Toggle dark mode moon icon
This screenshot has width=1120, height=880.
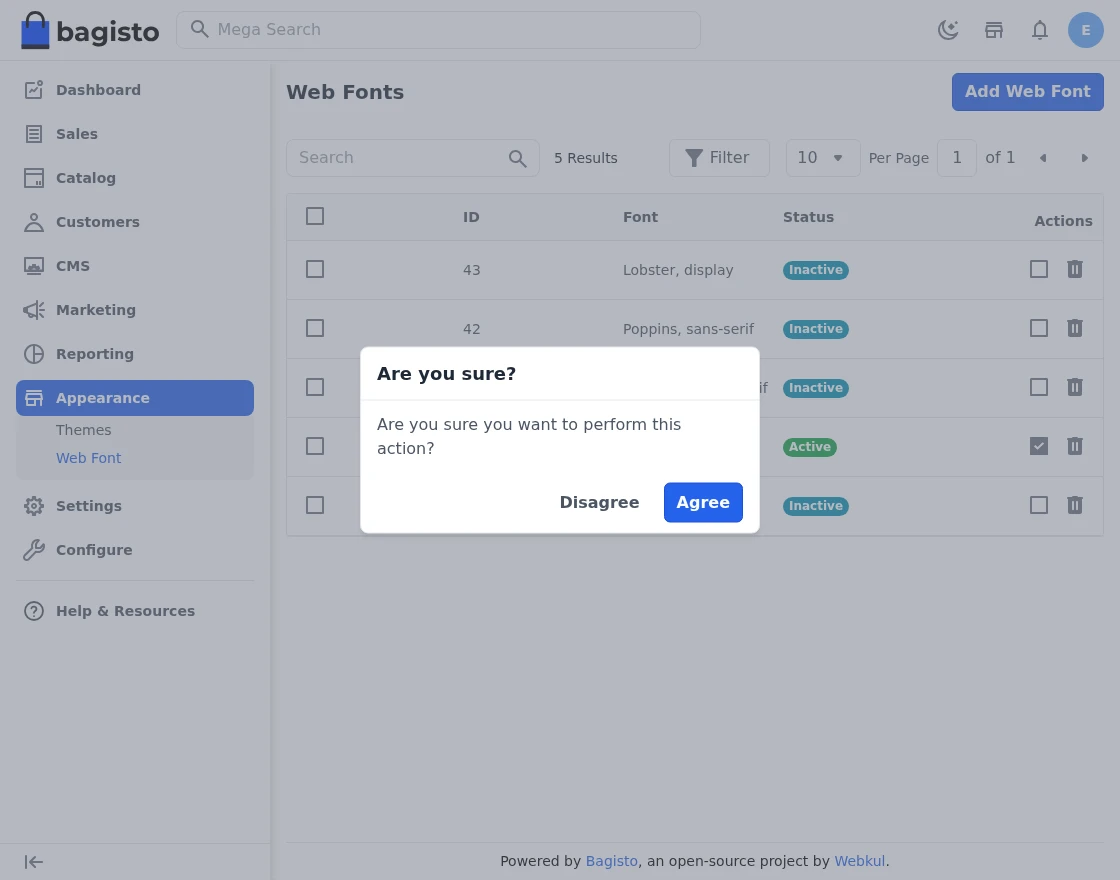(948, 30)
